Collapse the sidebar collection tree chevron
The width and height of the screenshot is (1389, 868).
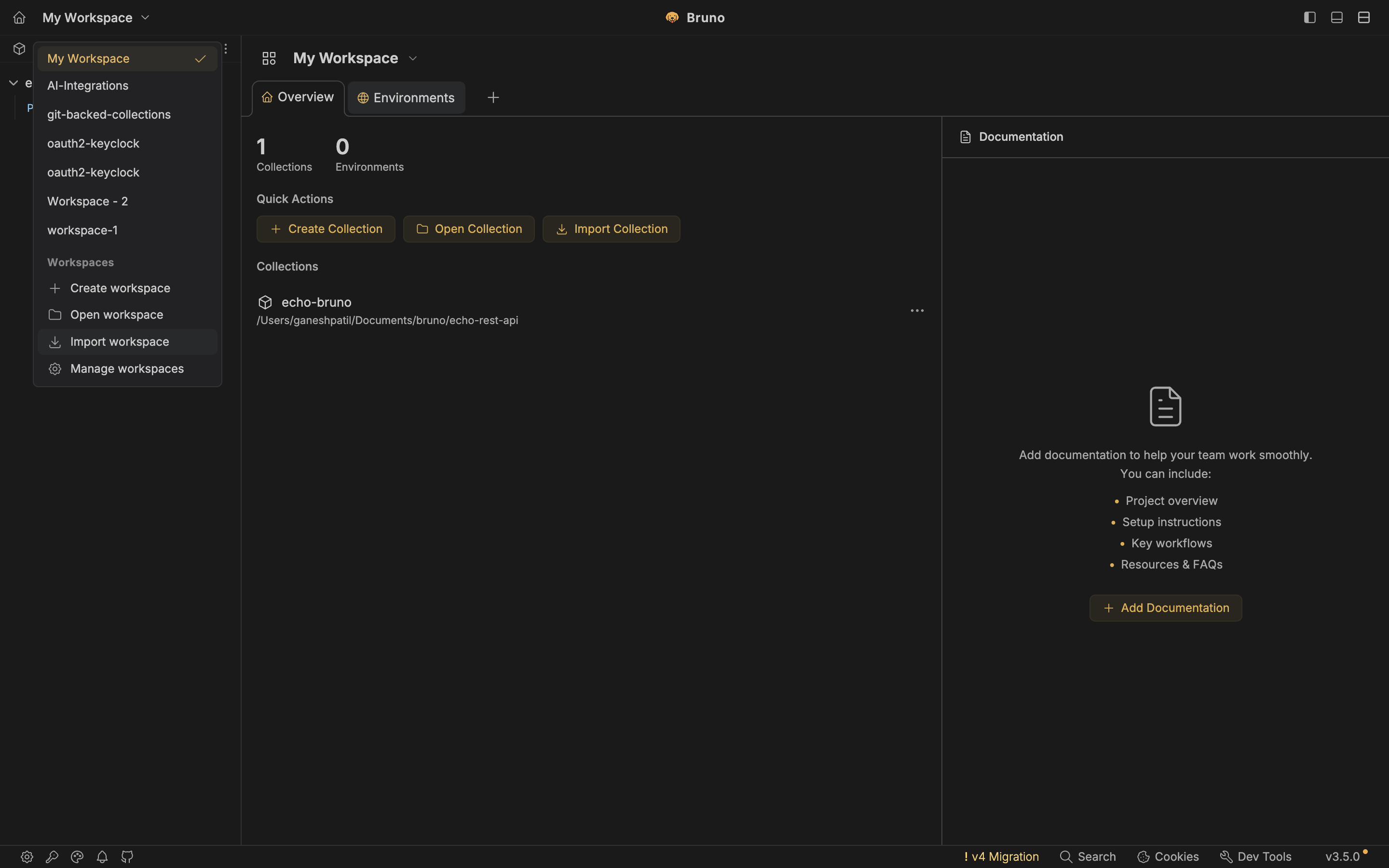(13, 83)
